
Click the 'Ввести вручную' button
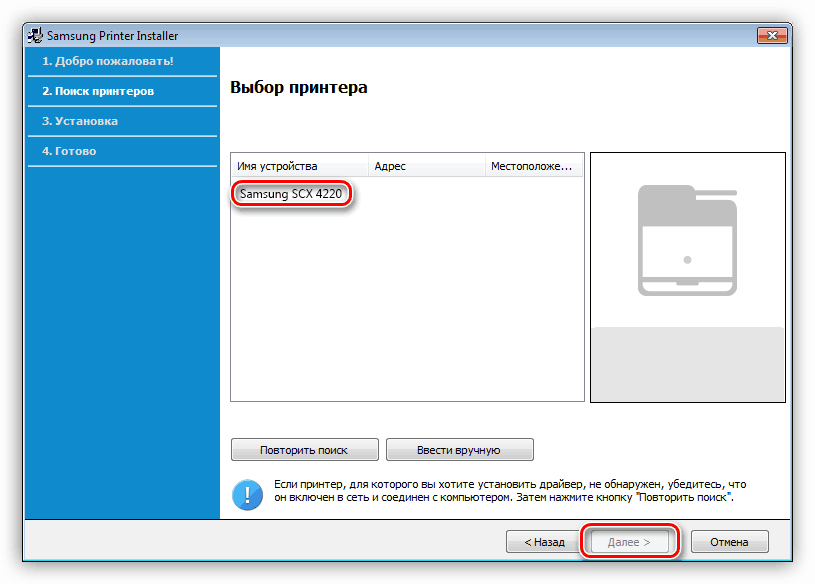[x=459, y=450]
